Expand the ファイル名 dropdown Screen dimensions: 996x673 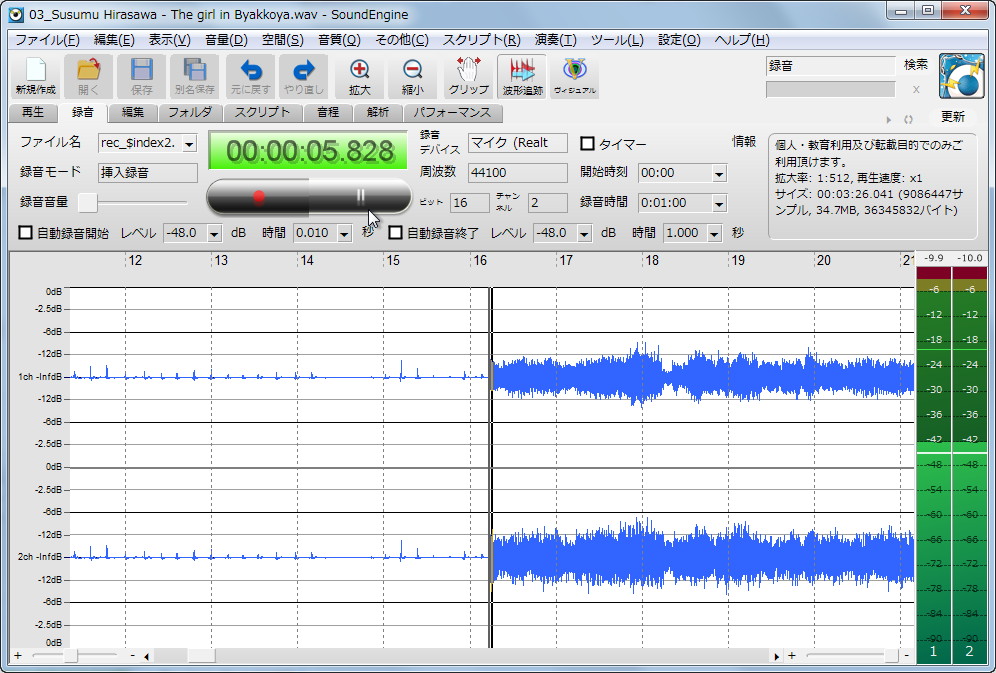189,144
